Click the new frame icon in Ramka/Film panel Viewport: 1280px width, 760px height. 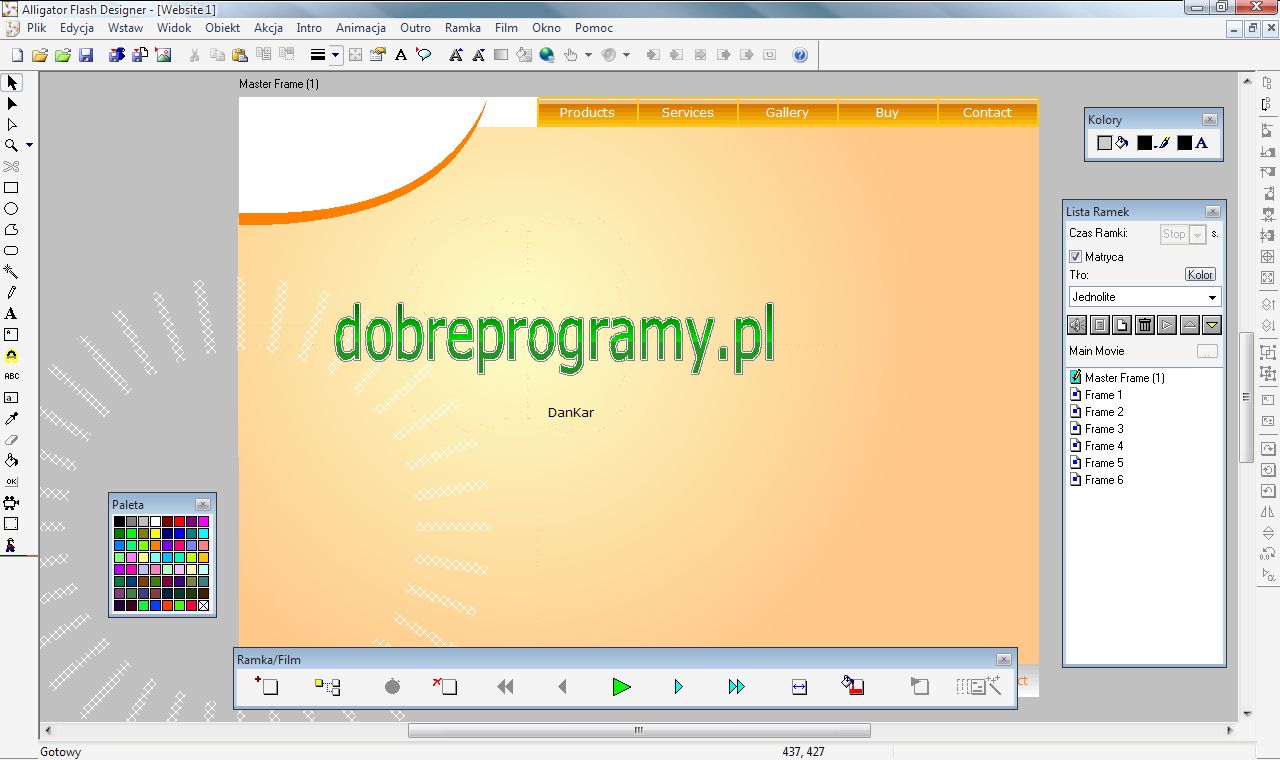[266, 687]
